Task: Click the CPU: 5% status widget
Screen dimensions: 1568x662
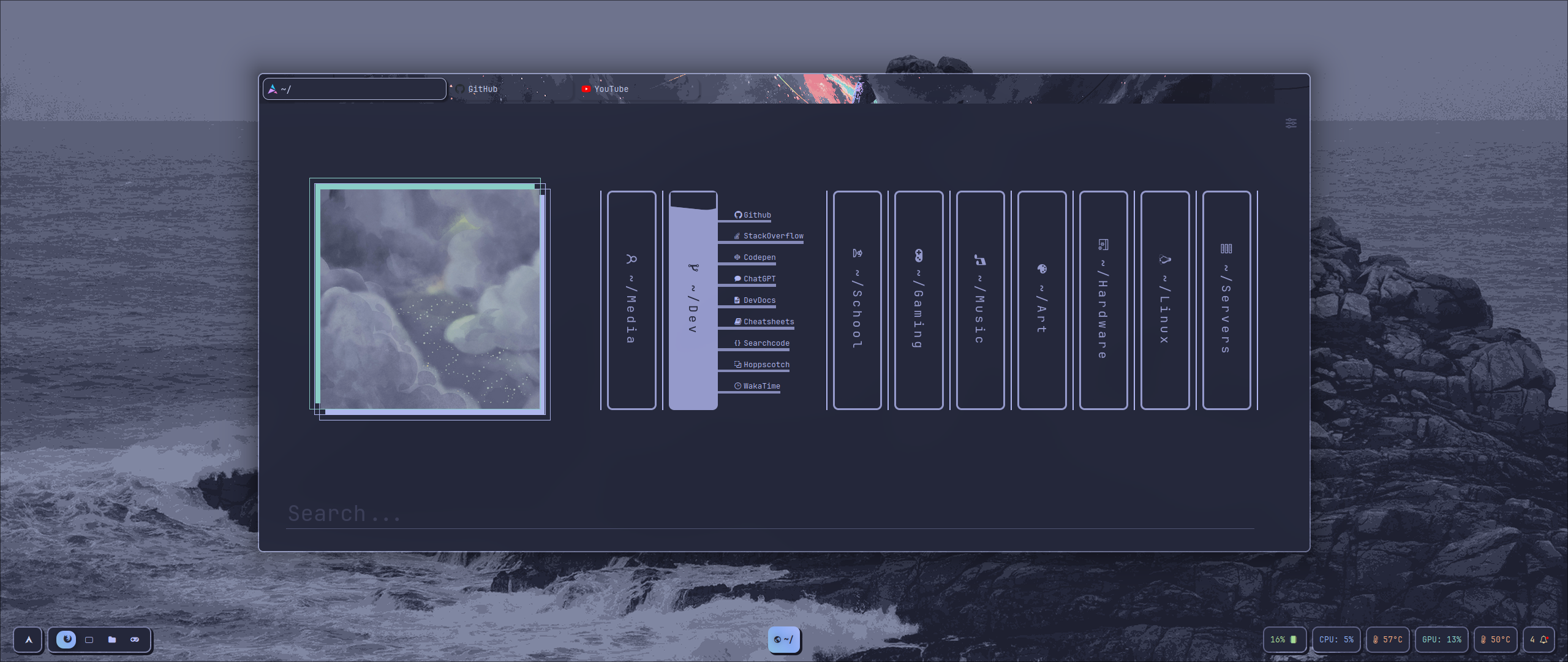Action: pyautogui.click(x=1336, y=639)
